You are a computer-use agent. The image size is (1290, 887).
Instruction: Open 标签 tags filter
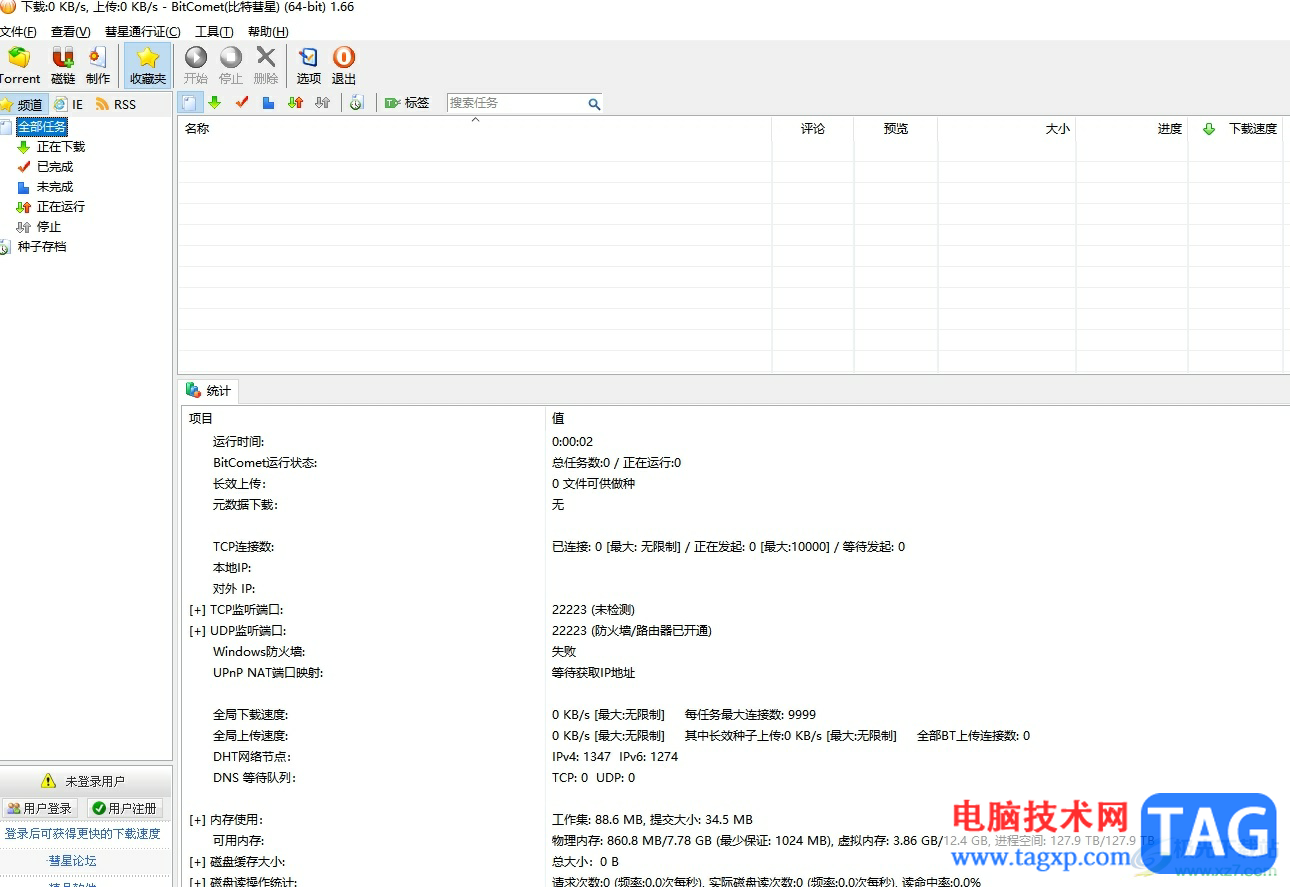[407, 103]
